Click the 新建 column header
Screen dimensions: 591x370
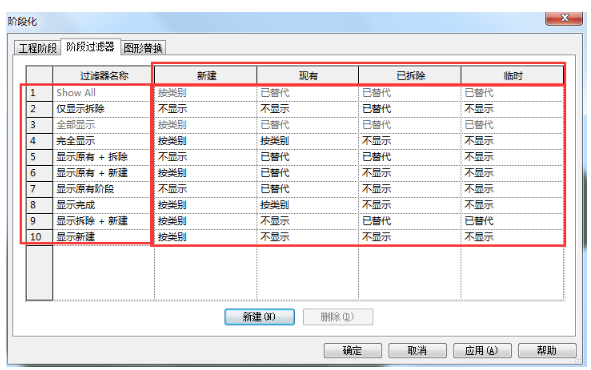(x=206, y=75)
